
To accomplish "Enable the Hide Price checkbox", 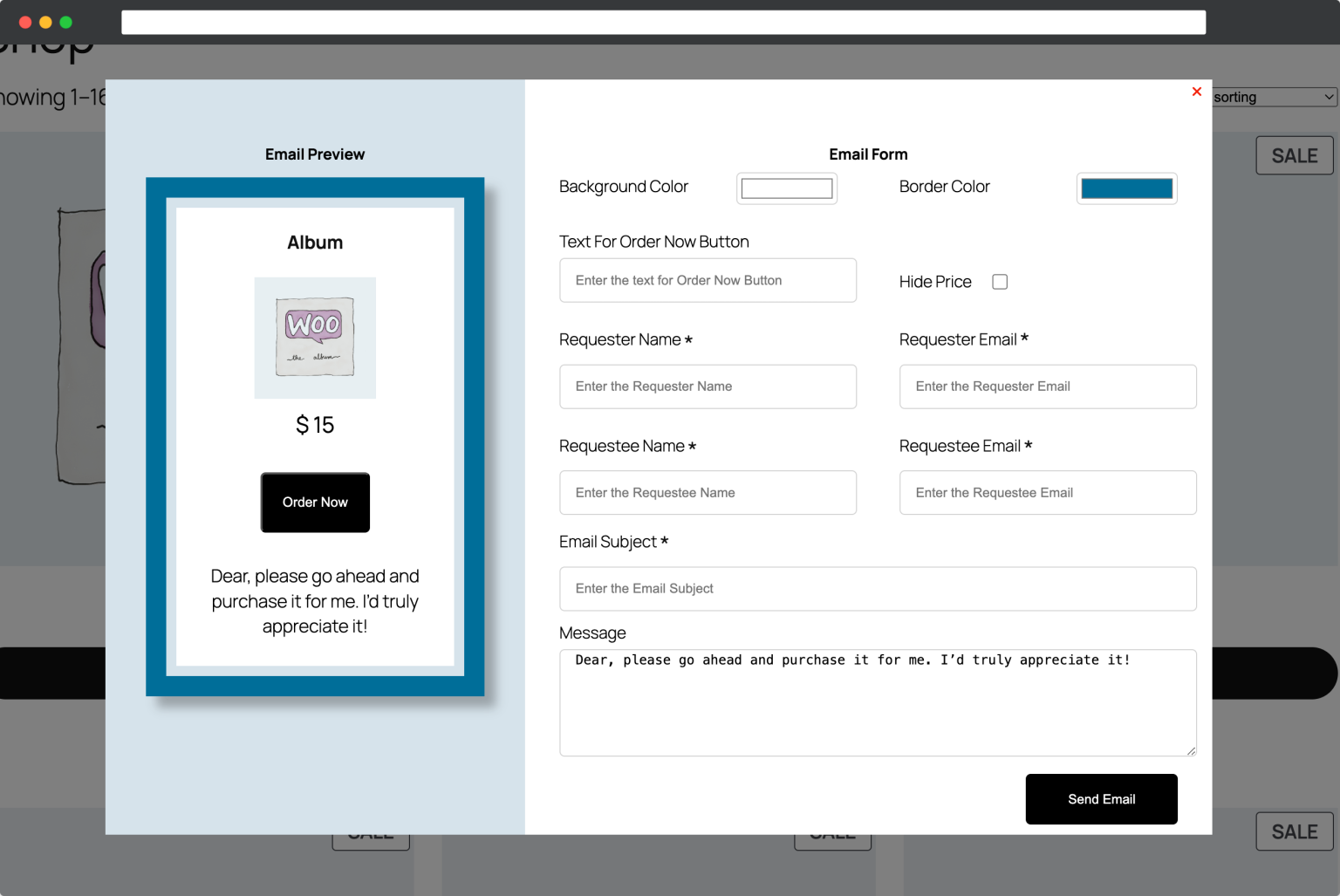I will coord(999,281).
